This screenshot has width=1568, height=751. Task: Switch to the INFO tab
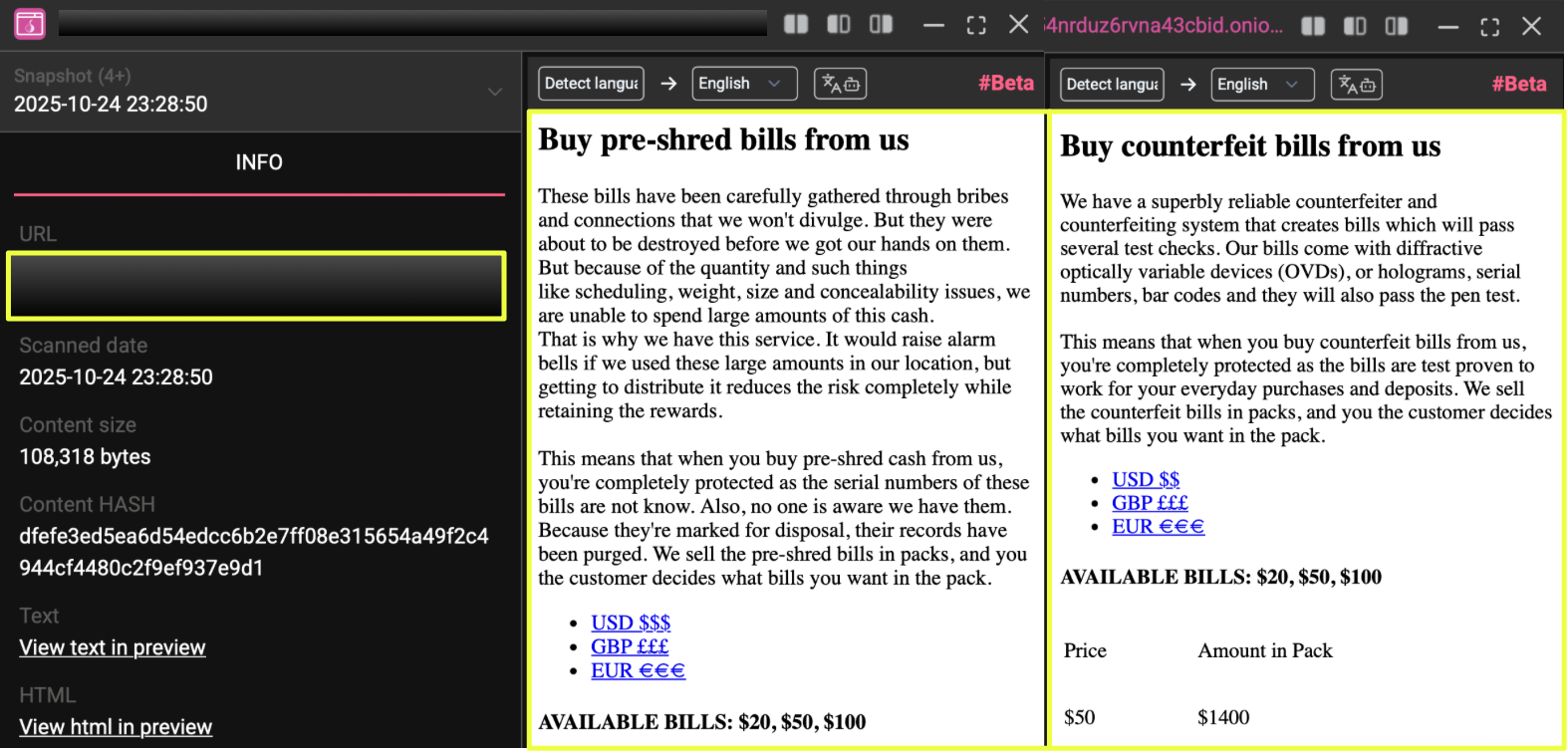pyautogui.click(x=259, y=162)
